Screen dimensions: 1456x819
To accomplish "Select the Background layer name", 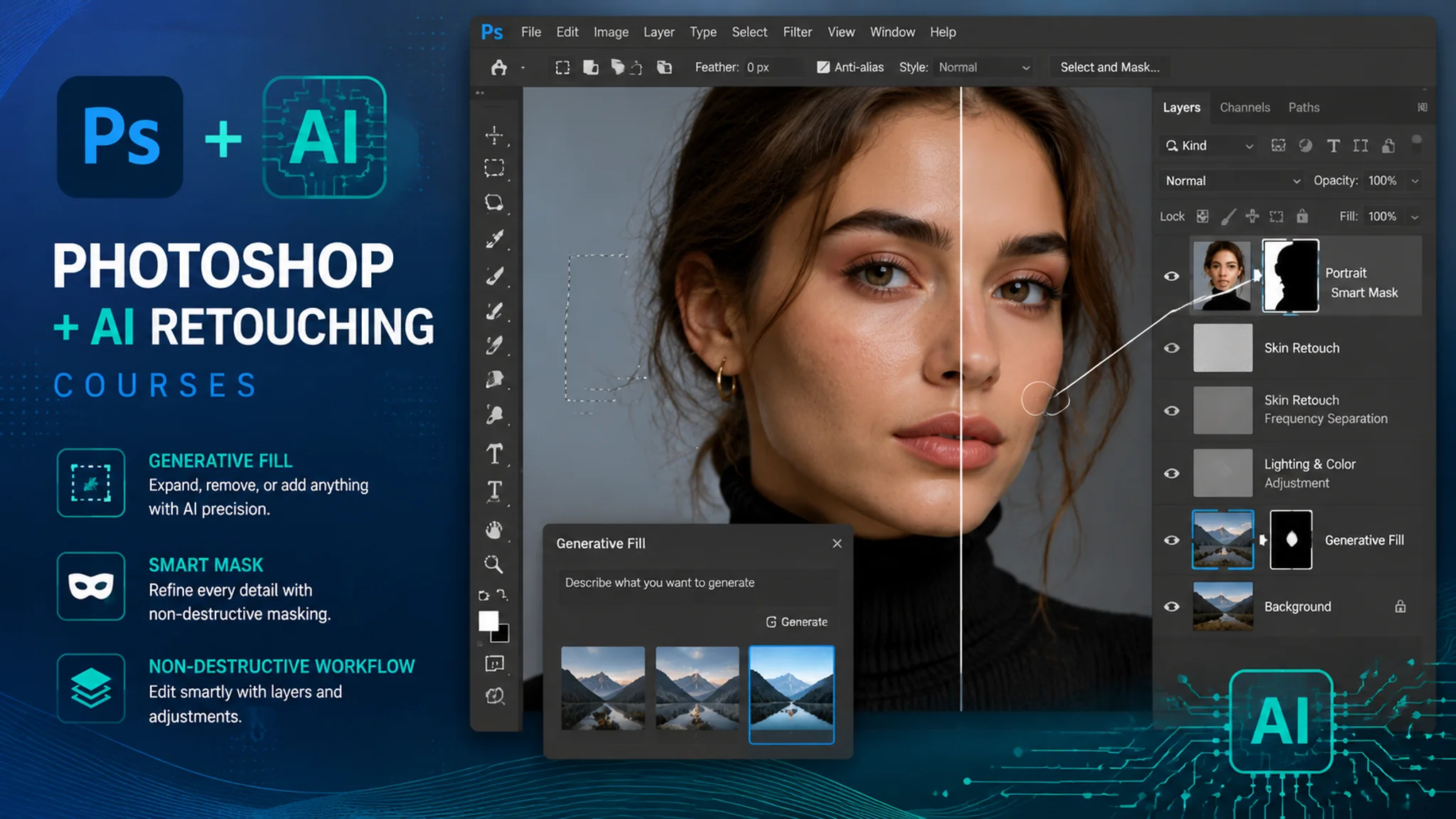I will tap(1297, 606).
